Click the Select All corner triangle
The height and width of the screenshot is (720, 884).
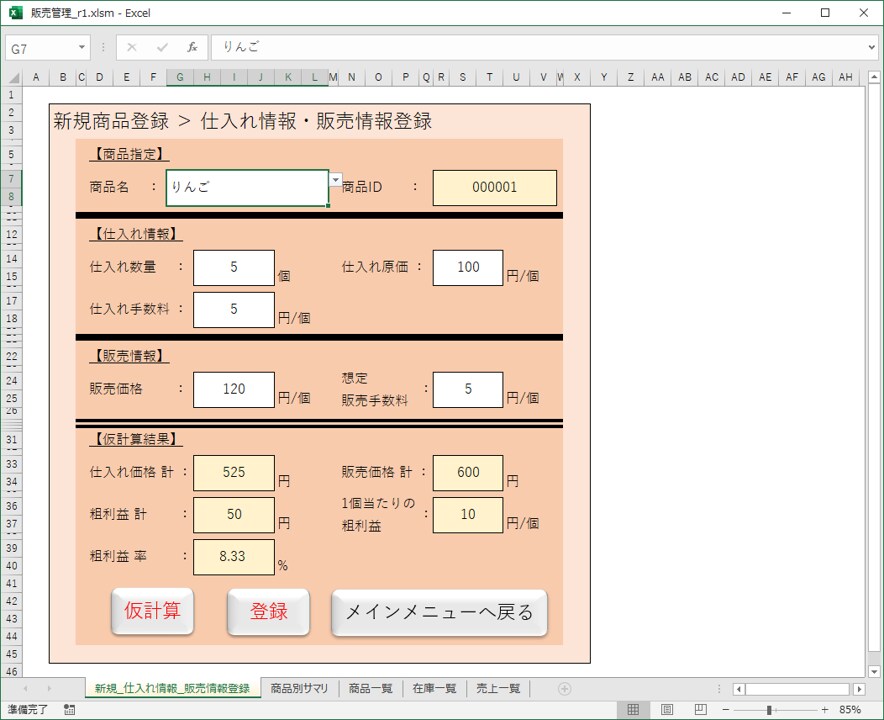pyautogui.click(x=13, y=77)
